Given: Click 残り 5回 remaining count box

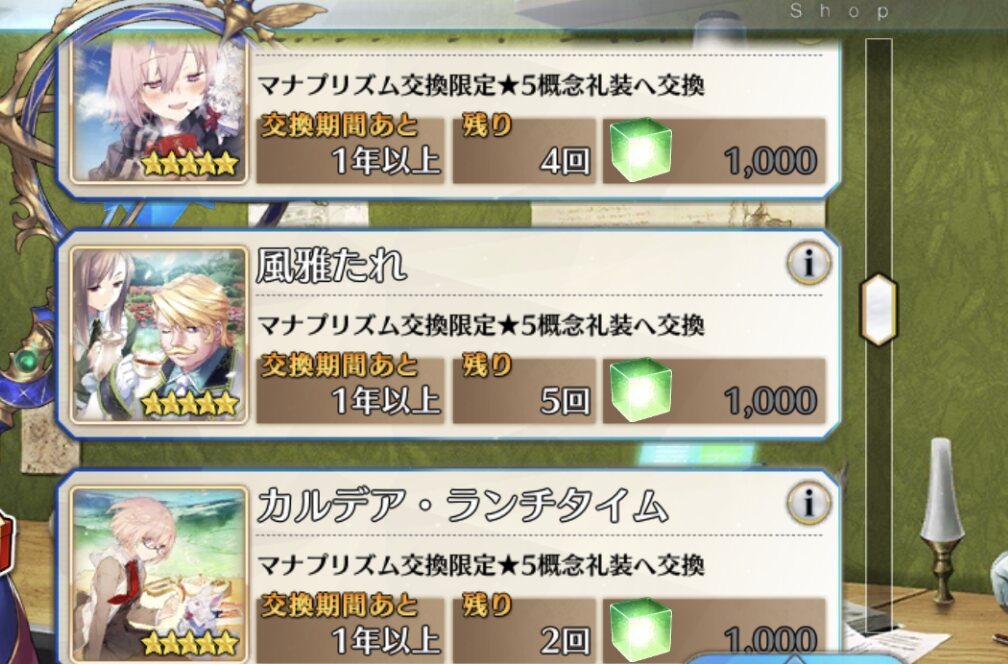Looking at the screenshot, I should [524, 390].
